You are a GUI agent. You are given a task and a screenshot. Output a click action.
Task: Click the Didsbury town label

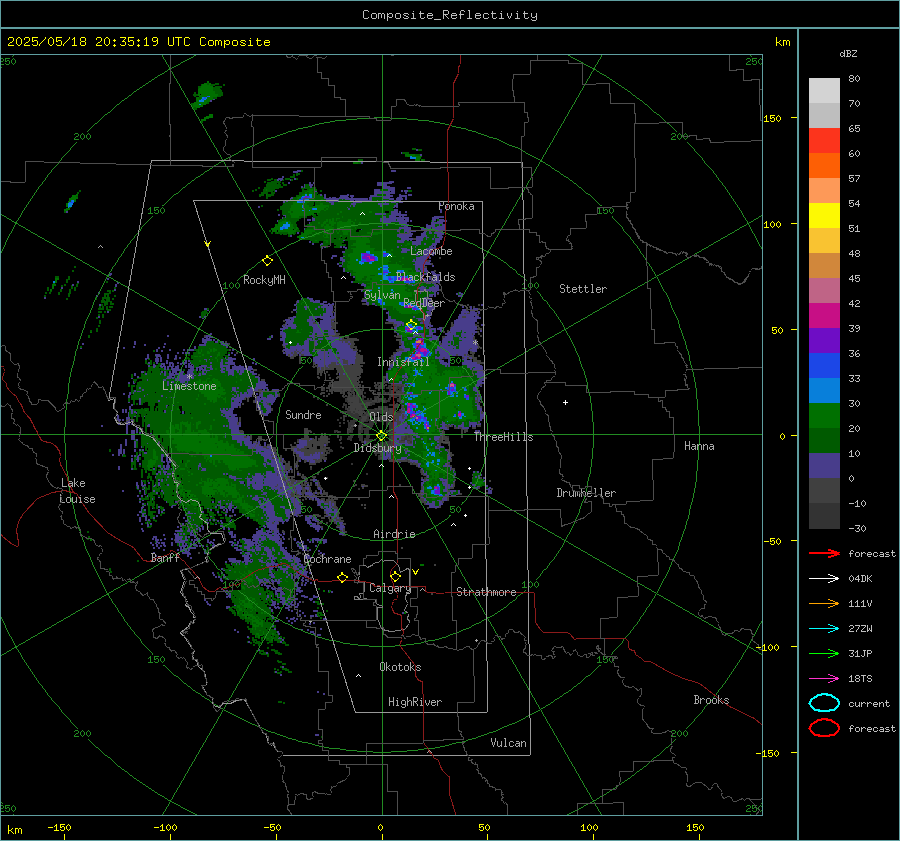pyautogui.click(x=377, y=448)
